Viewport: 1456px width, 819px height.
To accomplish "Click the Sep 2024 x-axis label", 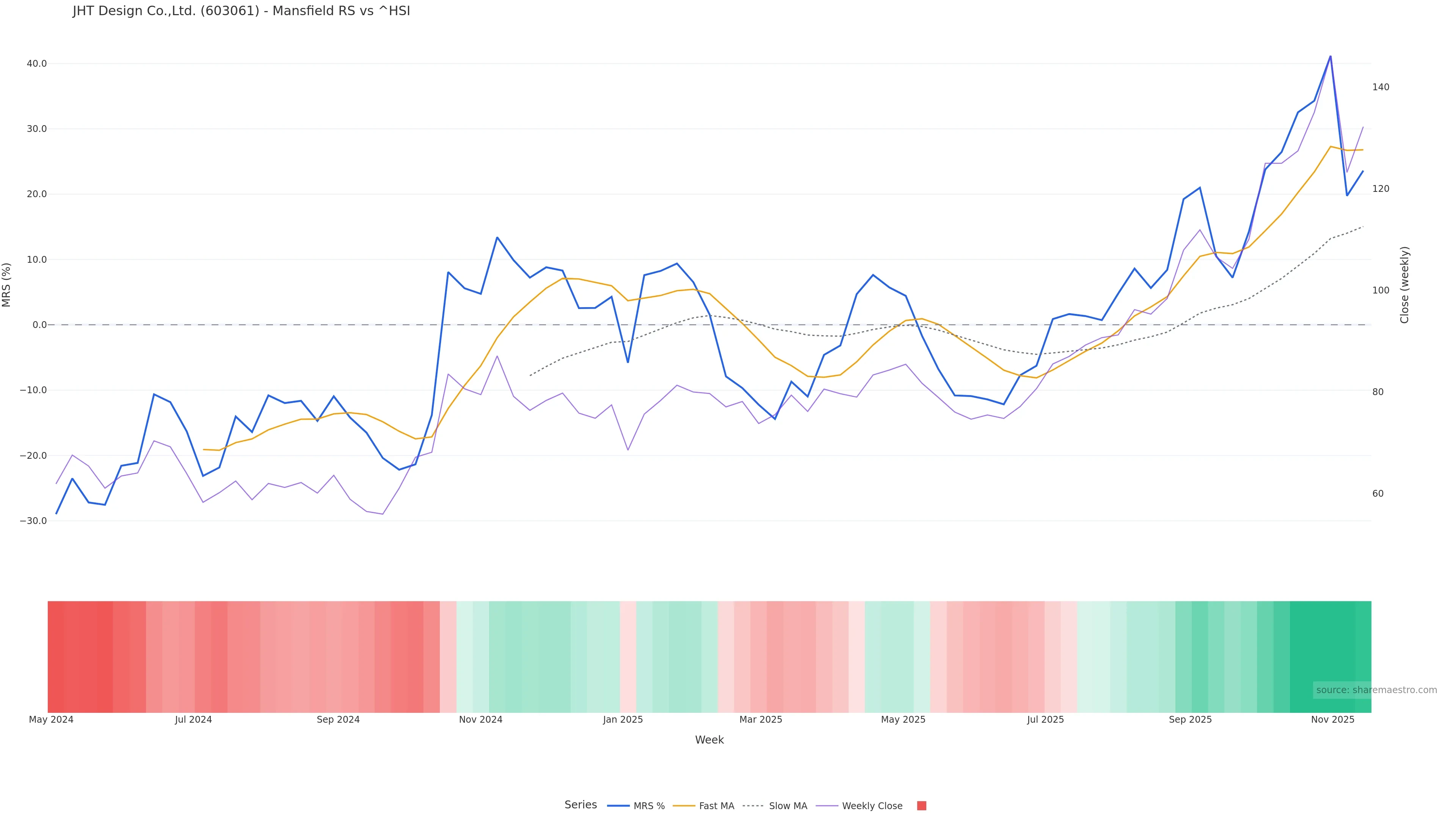I will point(338,720).
